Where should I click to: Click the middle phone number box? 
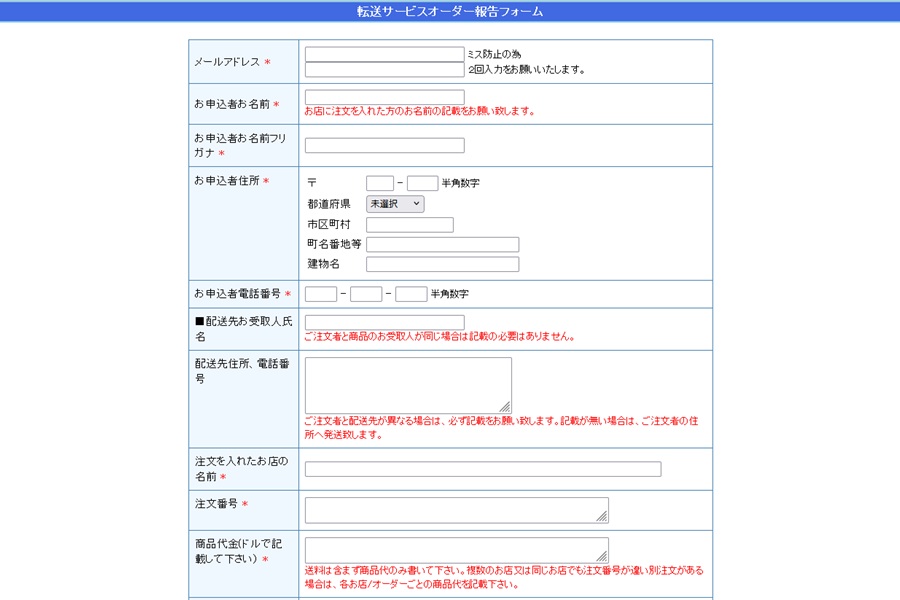click(366, 294)
